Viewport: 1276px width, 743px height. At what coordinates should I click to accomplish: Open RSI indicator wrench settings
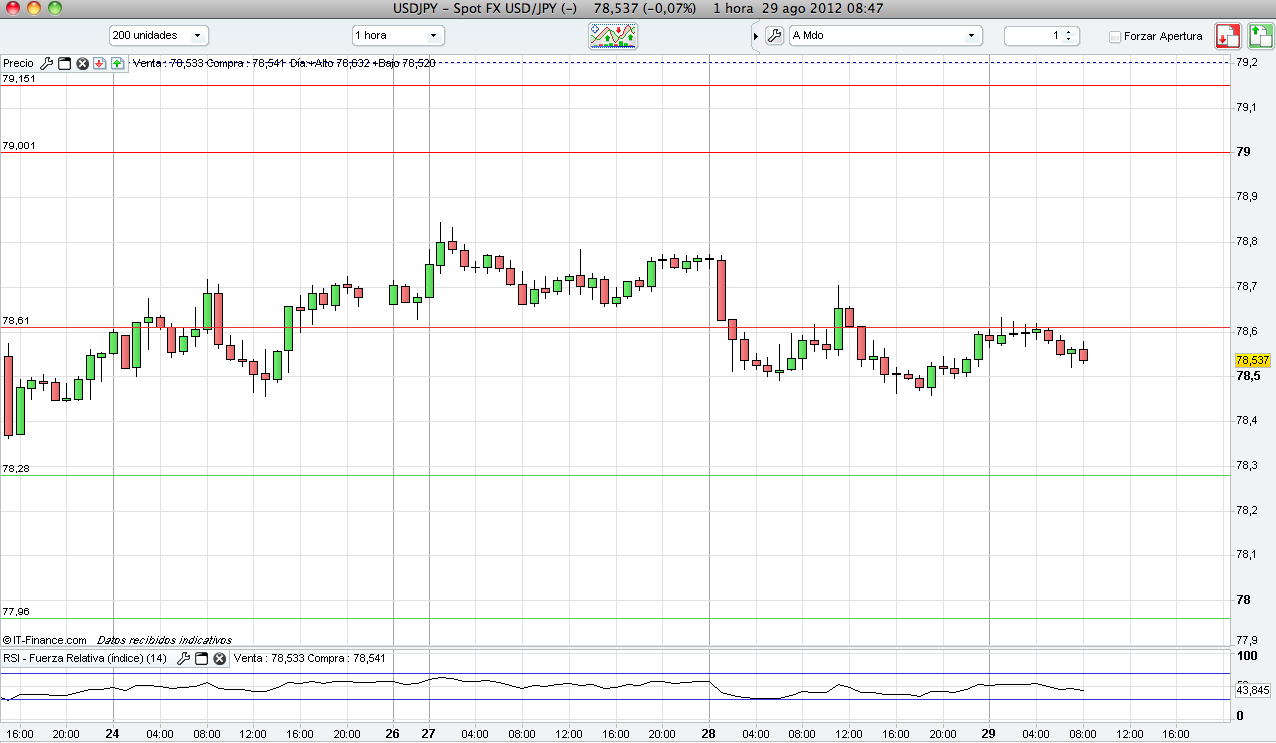click(183, 658)
